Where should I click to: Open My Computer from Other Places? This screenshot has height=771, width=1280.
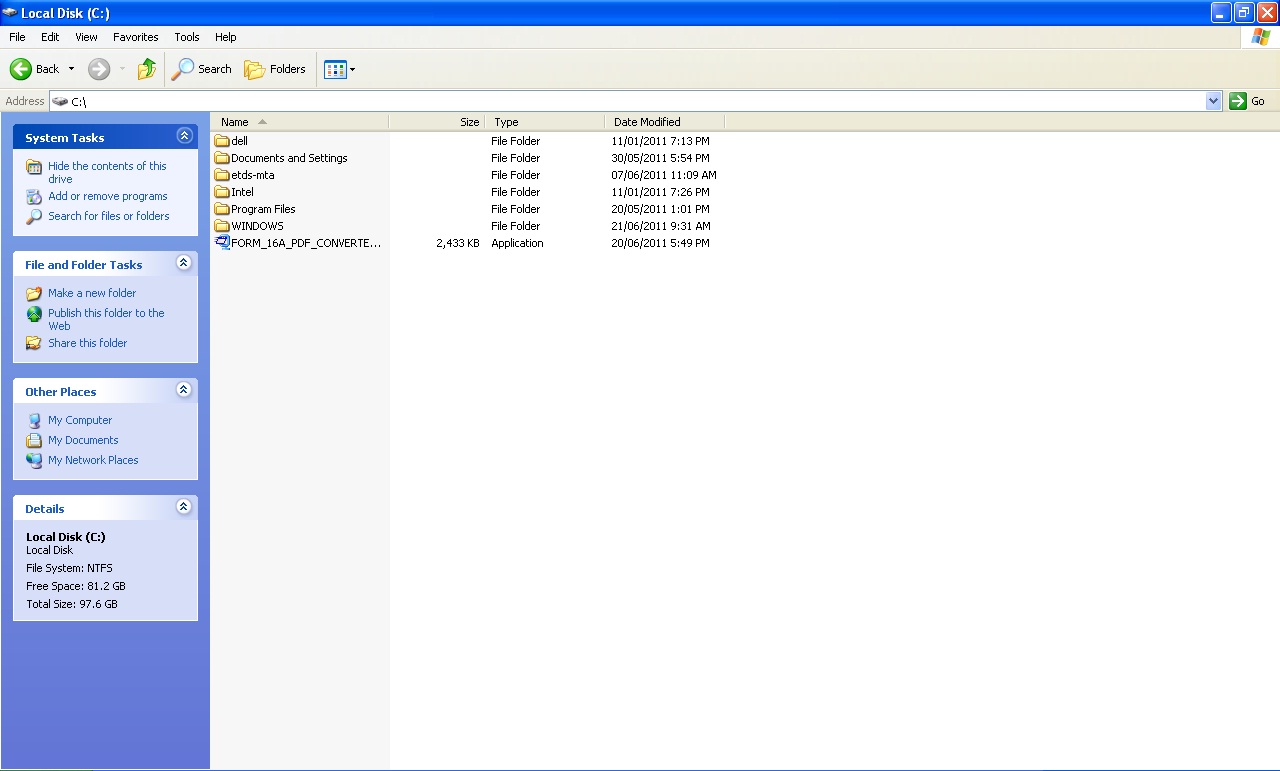click(80, 420)
